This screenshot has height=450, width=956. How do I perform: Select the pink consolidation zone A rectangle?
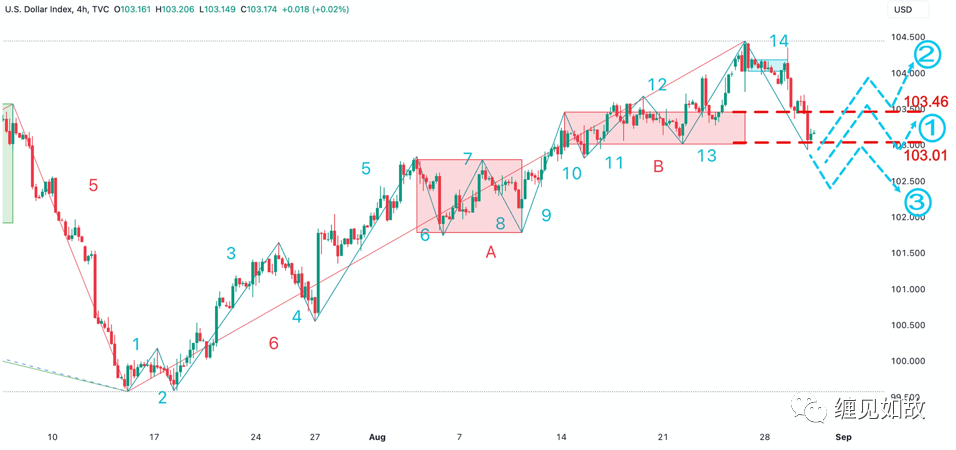click(469, 196)
